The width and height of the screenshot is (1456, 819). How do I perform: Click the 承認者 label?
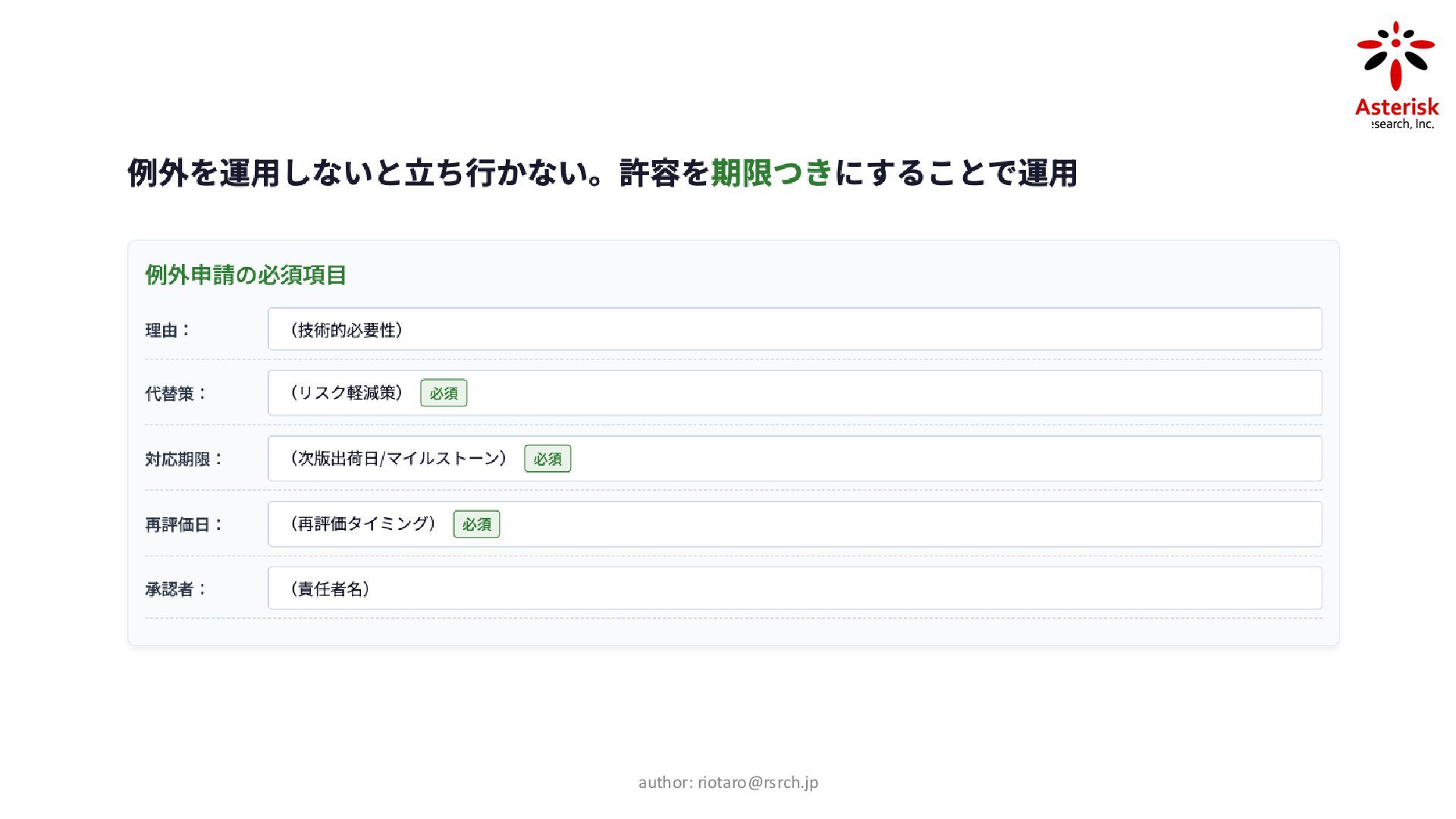point(175,589)
